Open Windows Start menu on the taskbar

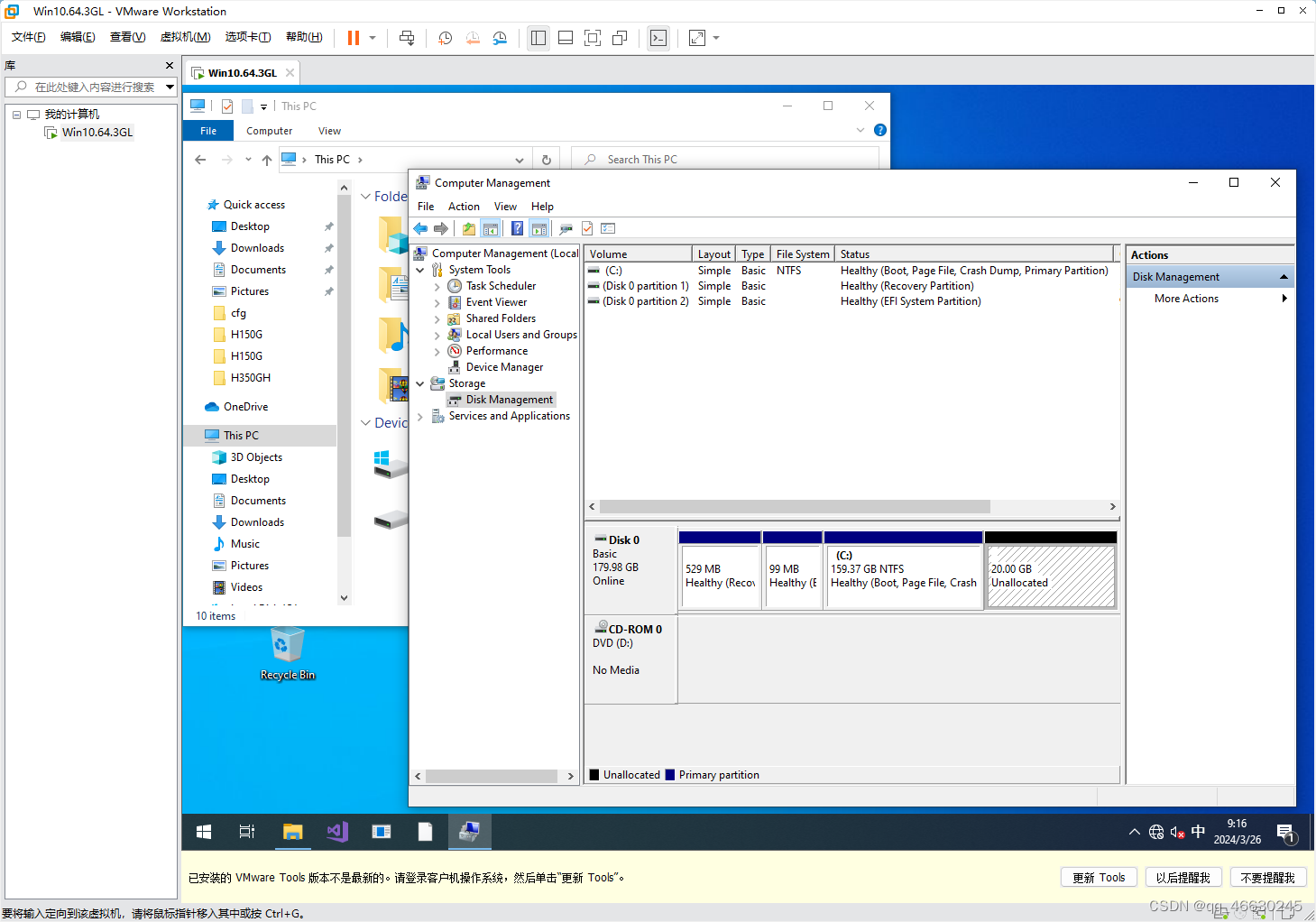(x=204, y=832)
